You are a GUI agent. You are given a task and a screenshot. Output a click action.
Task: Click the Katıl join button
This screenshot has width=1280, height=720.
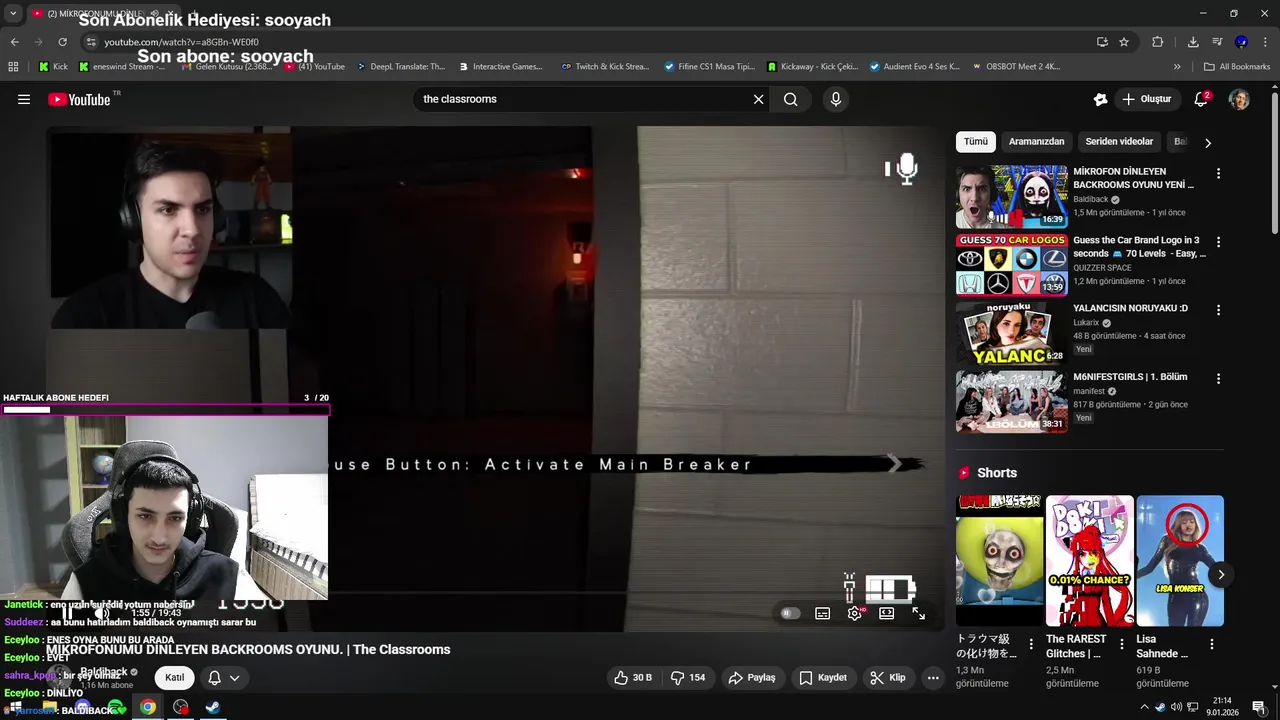[174, 678]
